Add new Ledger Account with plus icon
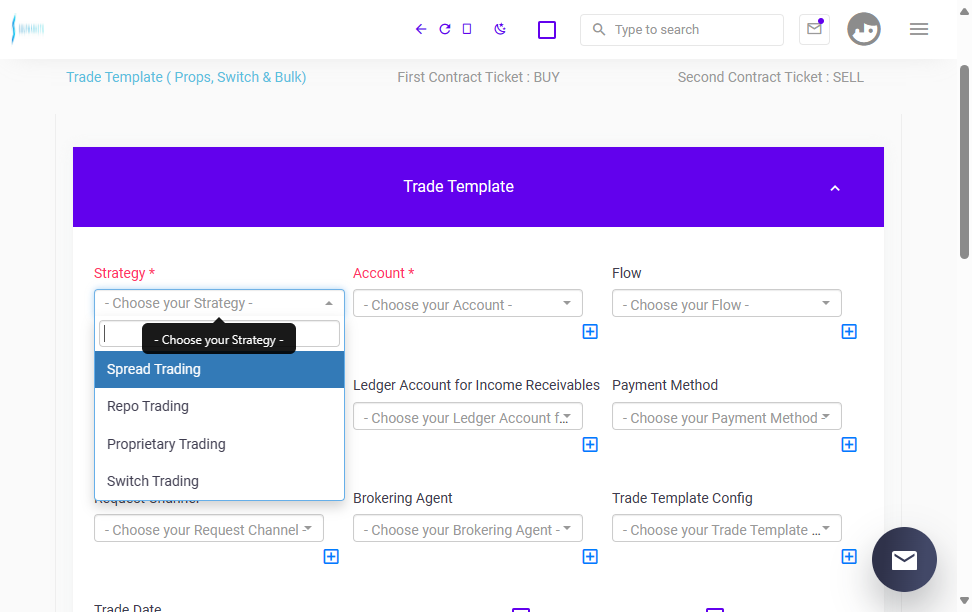This screenshot has width=972, height=612. (590, 445)
